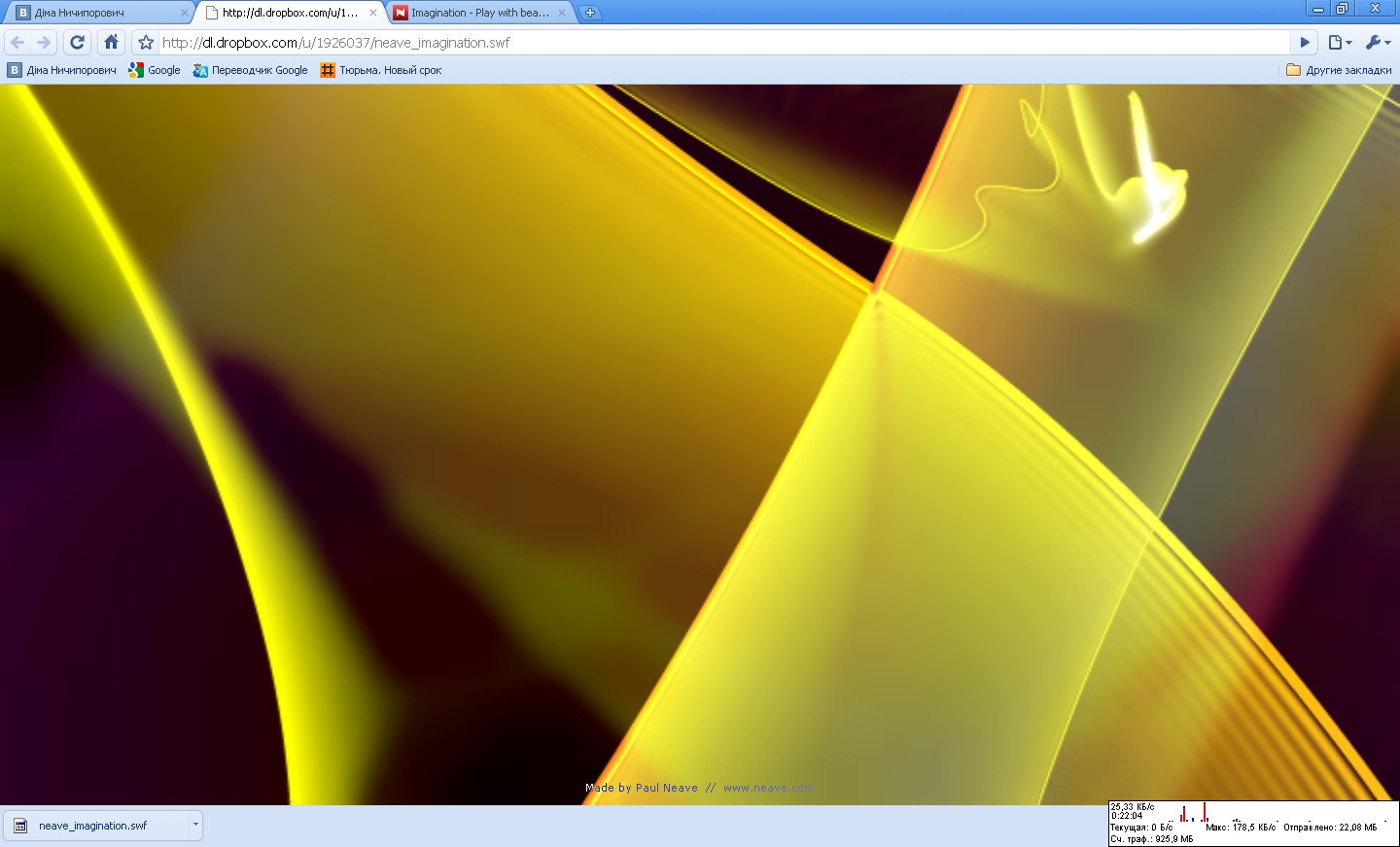Open the wrench tools menu
Viewport: 1400px width, 847px height.
[1377, 43]
